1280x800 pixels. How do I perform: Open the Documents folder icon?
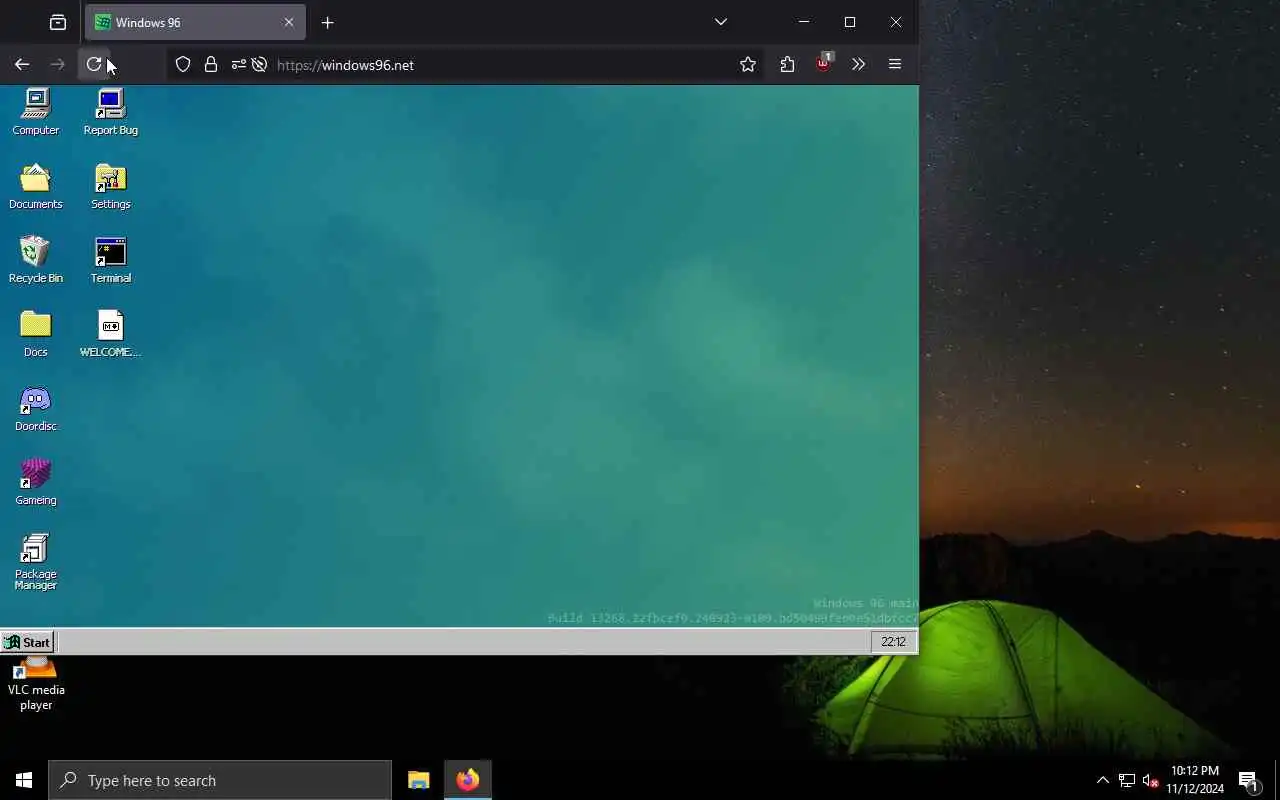(x=36, y=186)
